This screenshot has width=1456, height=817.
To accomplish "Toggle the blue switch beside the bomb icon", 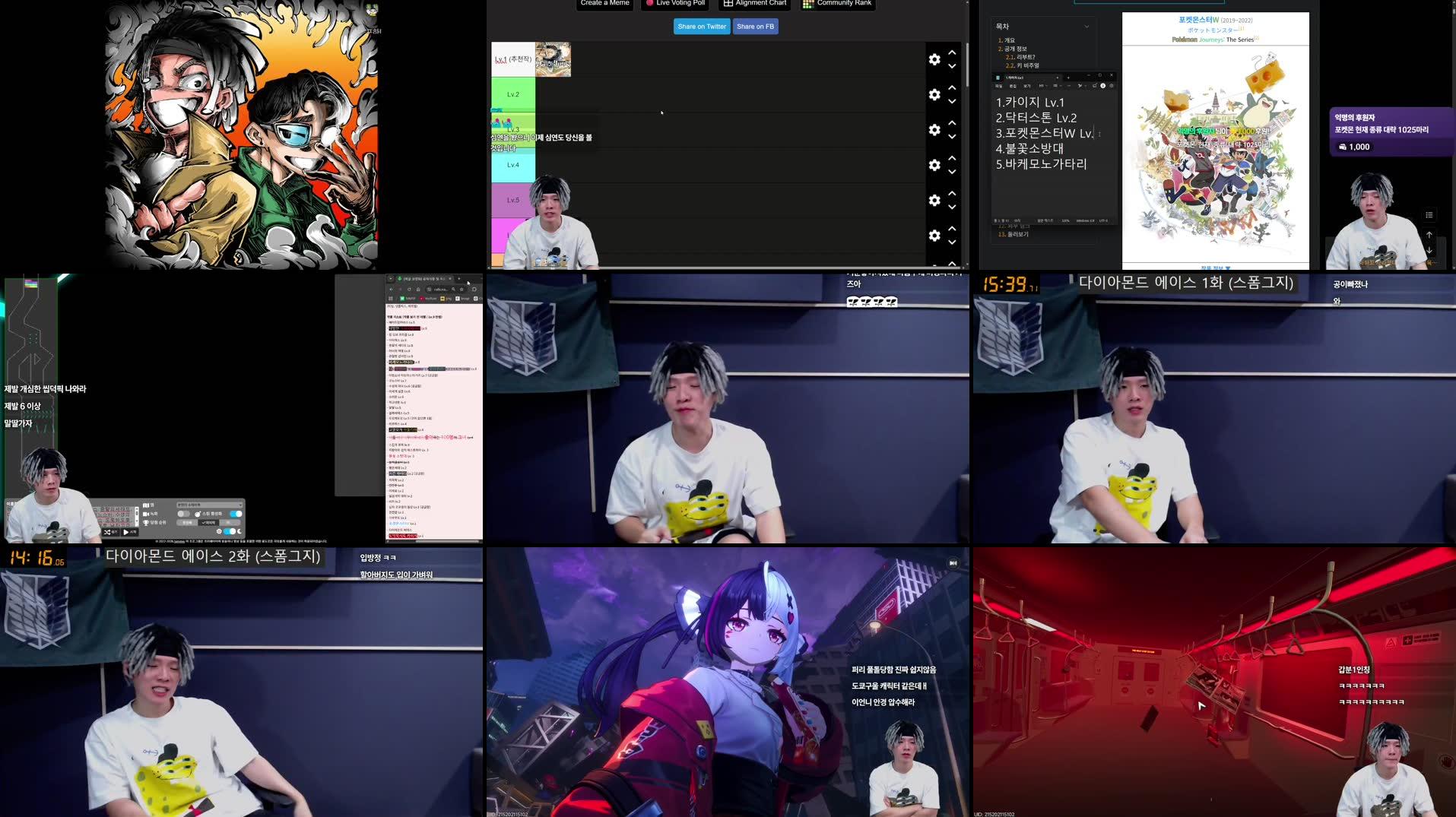I will point(236,514).
